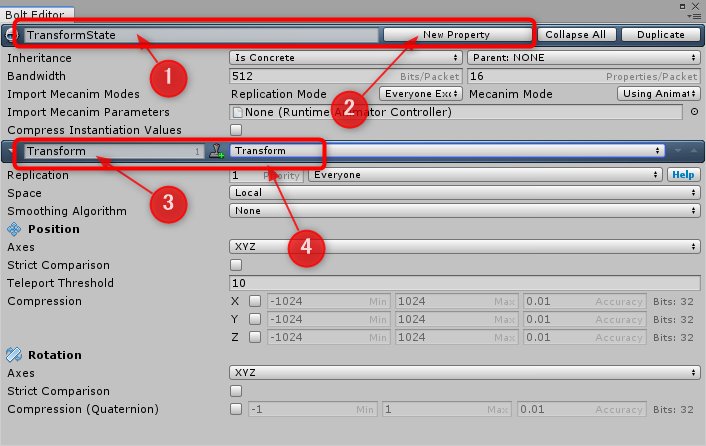Click the Smoothing Algorithm label

pyautogui.click(x=67, y=211)
